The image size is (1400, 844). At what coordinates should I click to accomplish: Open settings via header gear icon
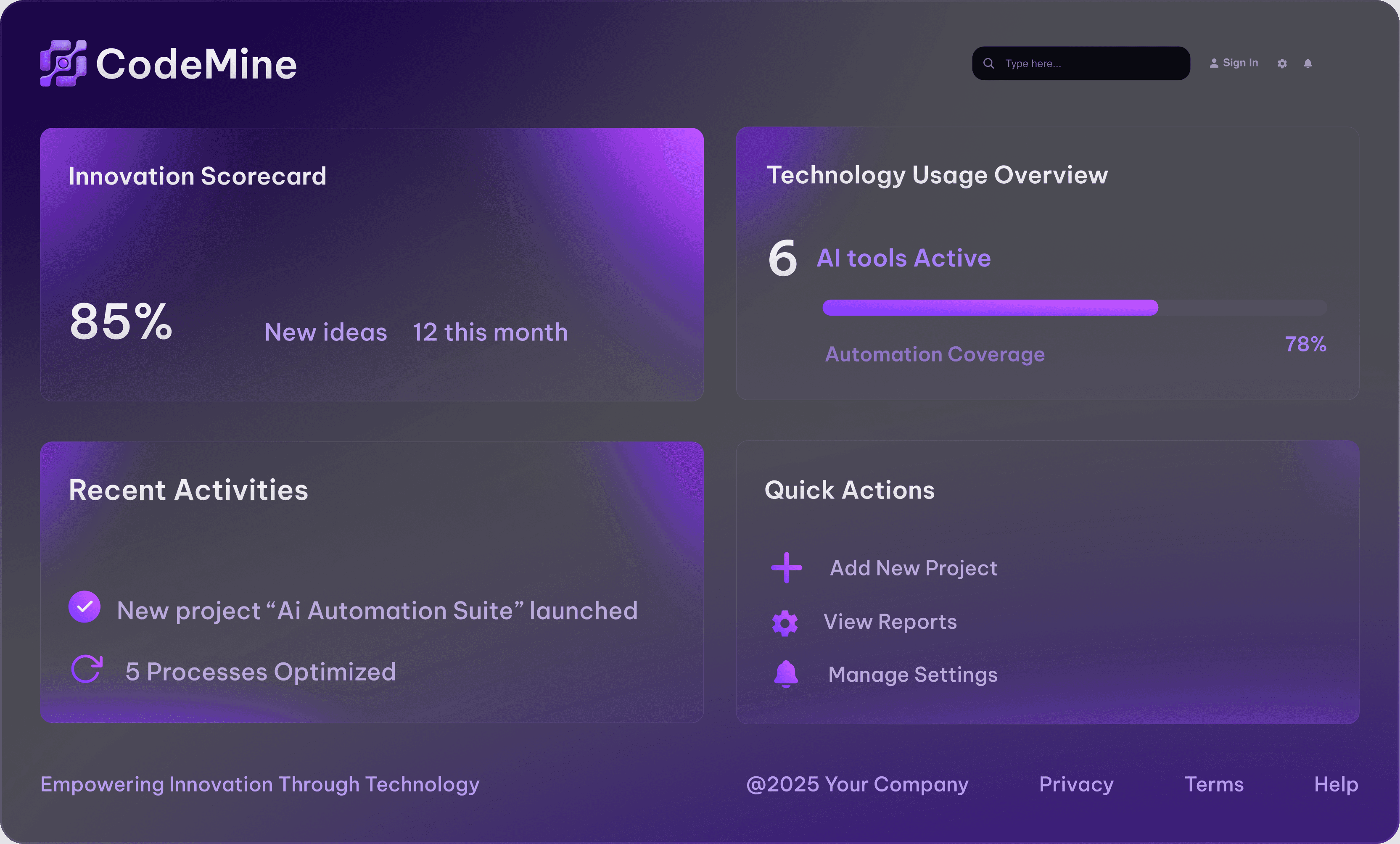[1282, 63]
